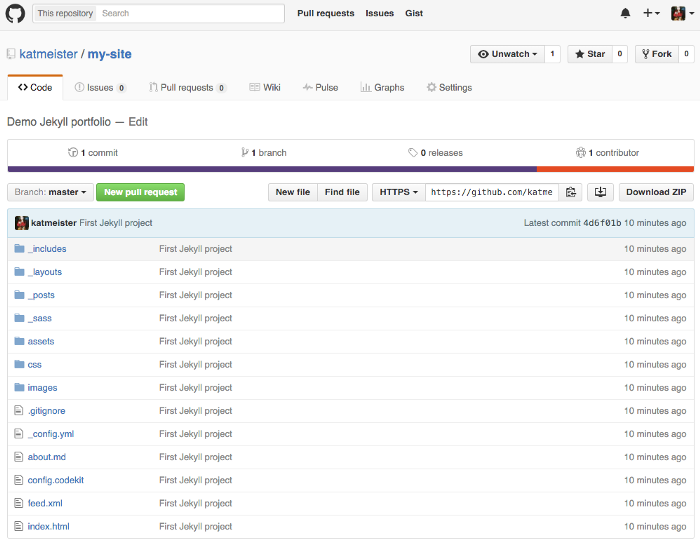Click the index.html file icon
The image size is (700, 542).
point(18,527)
